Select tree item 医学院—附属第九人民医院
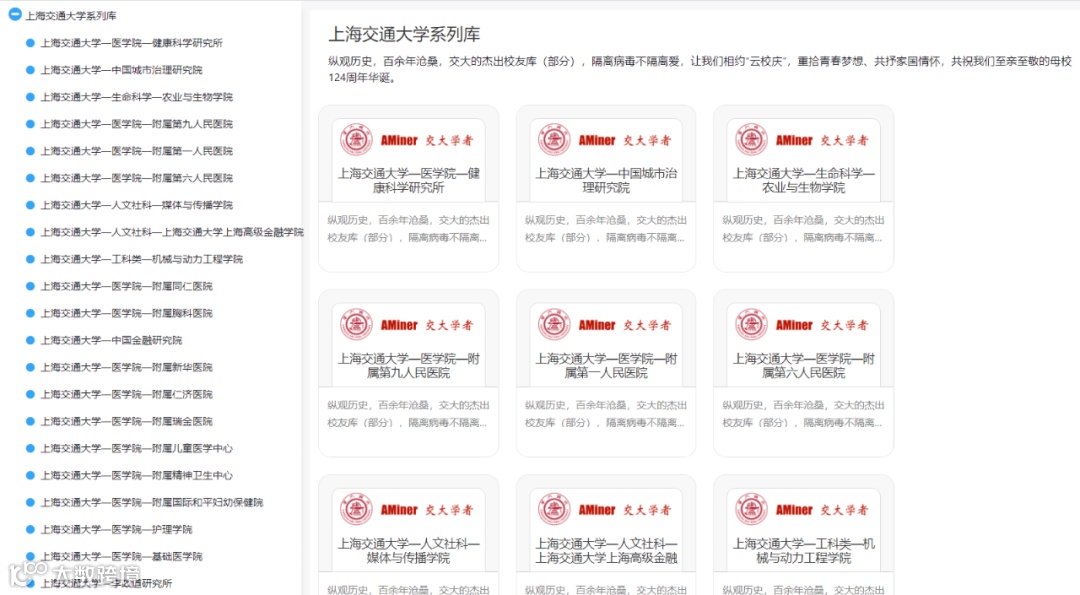This screenshot has height=595, width=1080. click(136, 124)
